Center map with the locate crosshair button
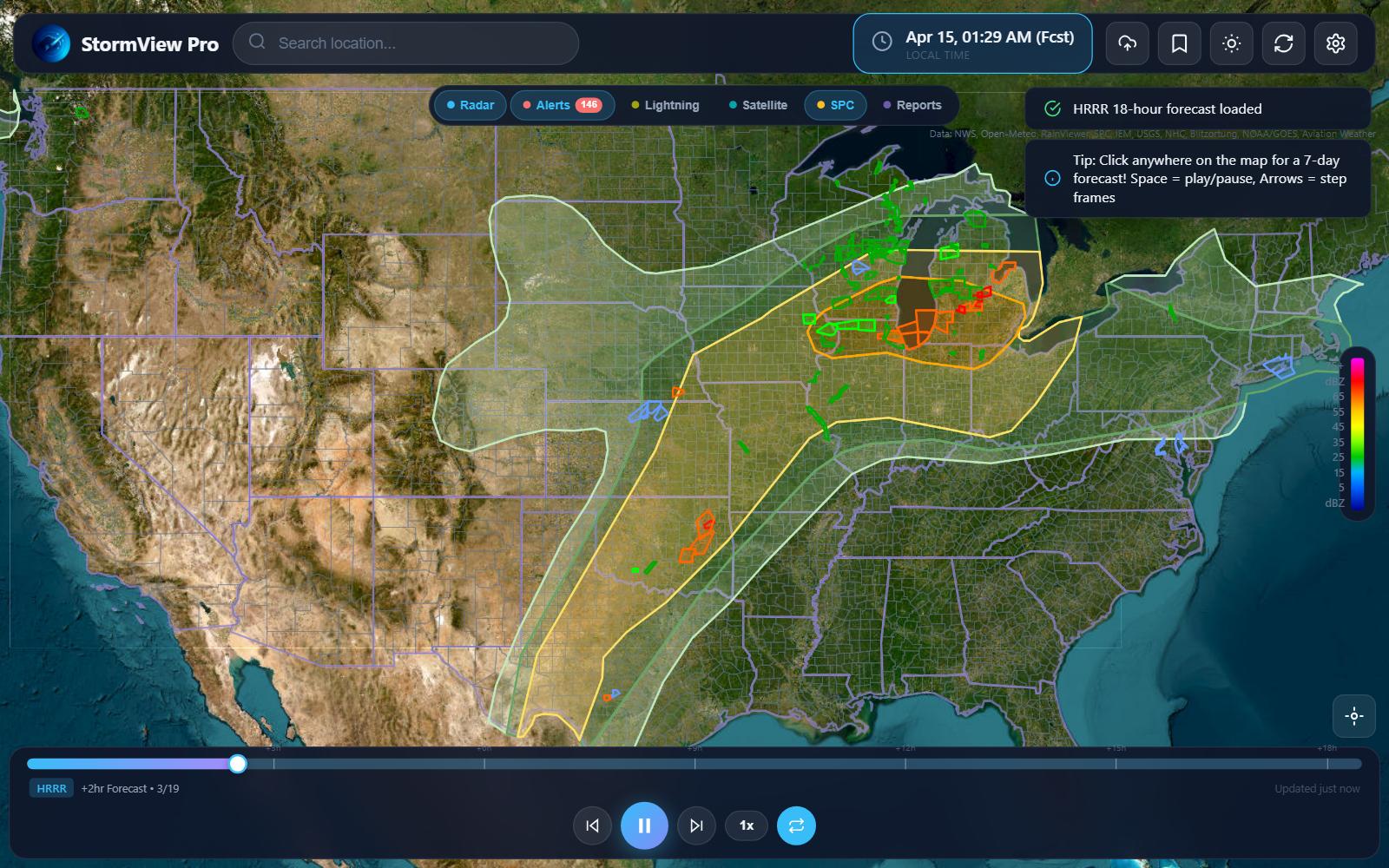The width and height of the screenshot is (1389, 868). (x=1353, y=716)
